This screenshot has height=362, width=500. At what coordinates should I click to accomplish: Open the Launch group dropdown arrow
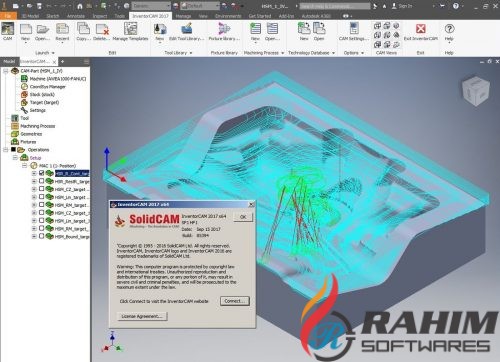pyautogui.click(x=53, y=53)
